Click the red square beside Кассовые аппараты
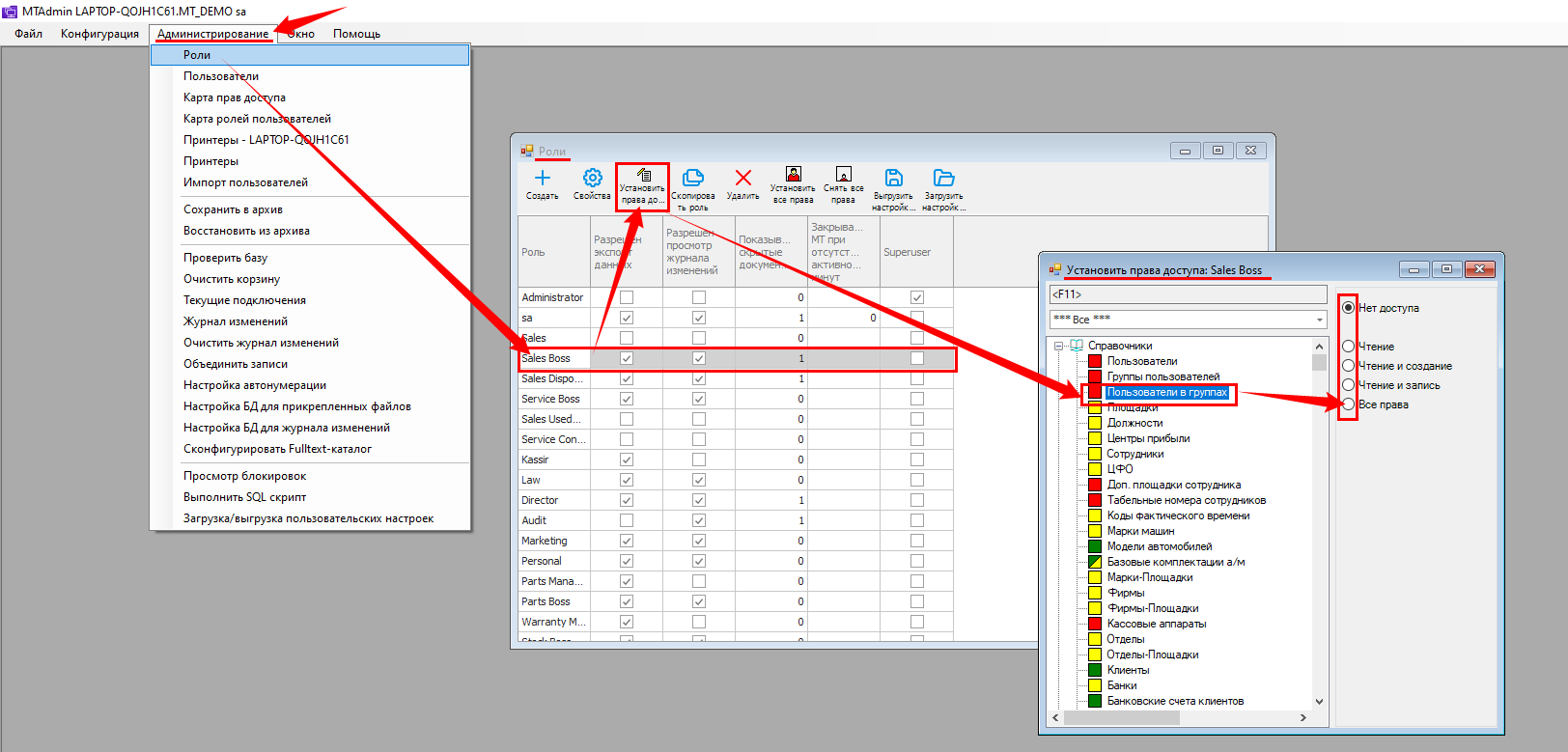Image resolution: width=1568 pixels, height=752 pixels. (1095, 624)
